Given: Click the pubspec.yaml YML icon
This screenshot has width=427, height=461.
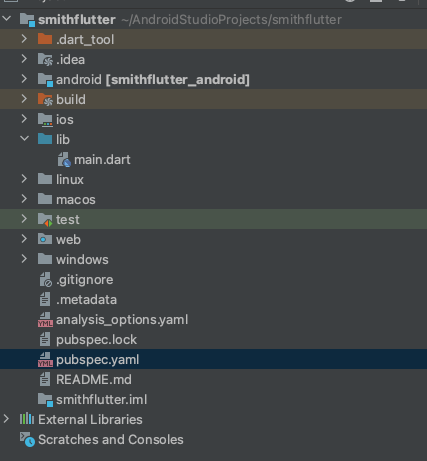Looking at the screenshot, I should (x=45, y=360).
